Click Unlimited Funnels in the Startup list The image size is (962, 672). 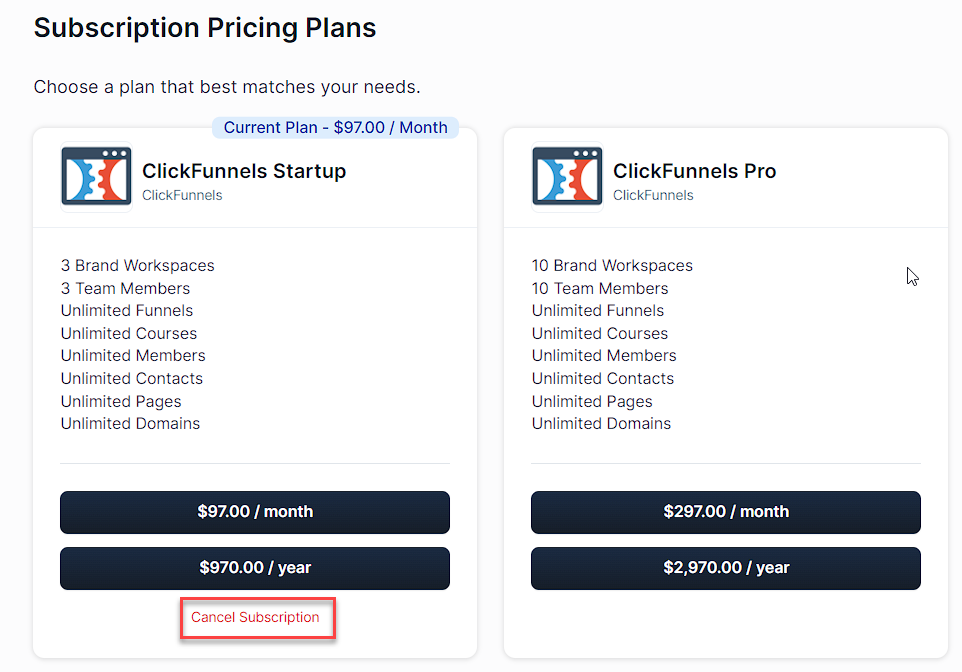click(x=126, y=310)
